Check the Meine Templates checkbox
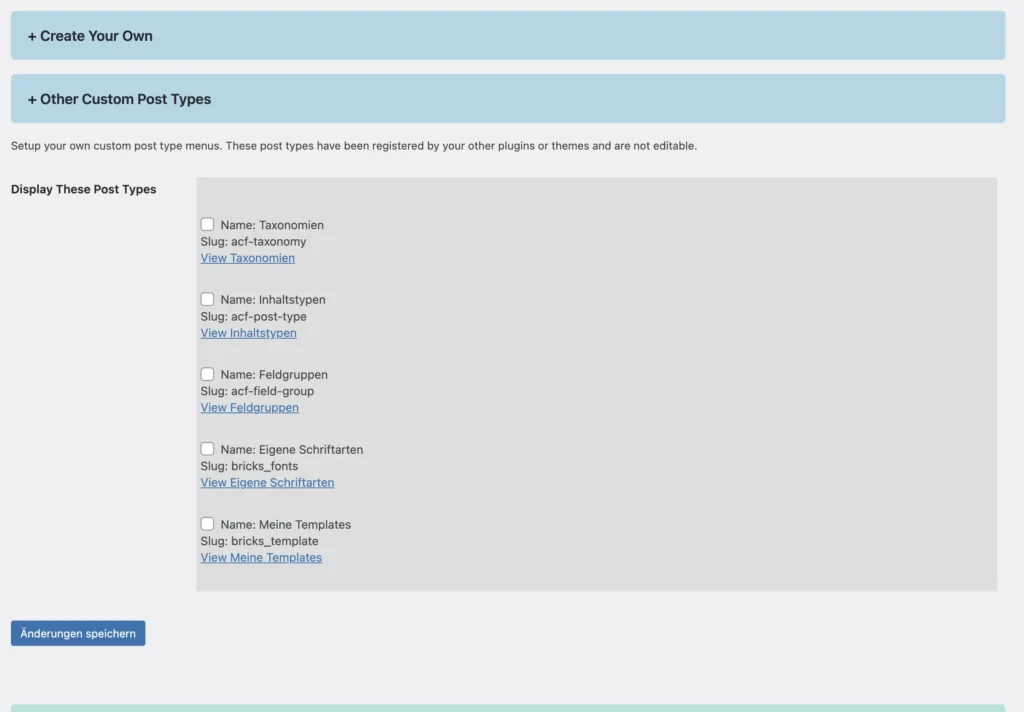 pyautogui.click(x=207, y=523)
